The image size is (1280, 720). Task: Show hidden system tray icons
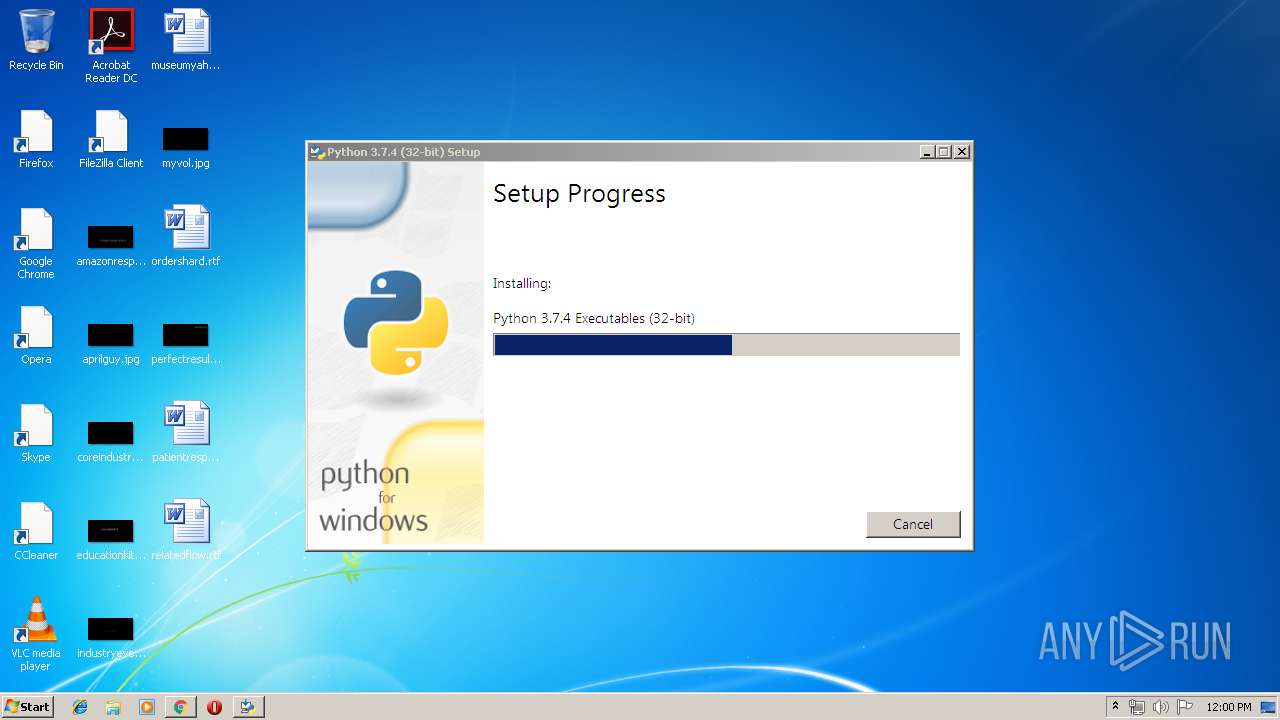(x=1115, y=707)
